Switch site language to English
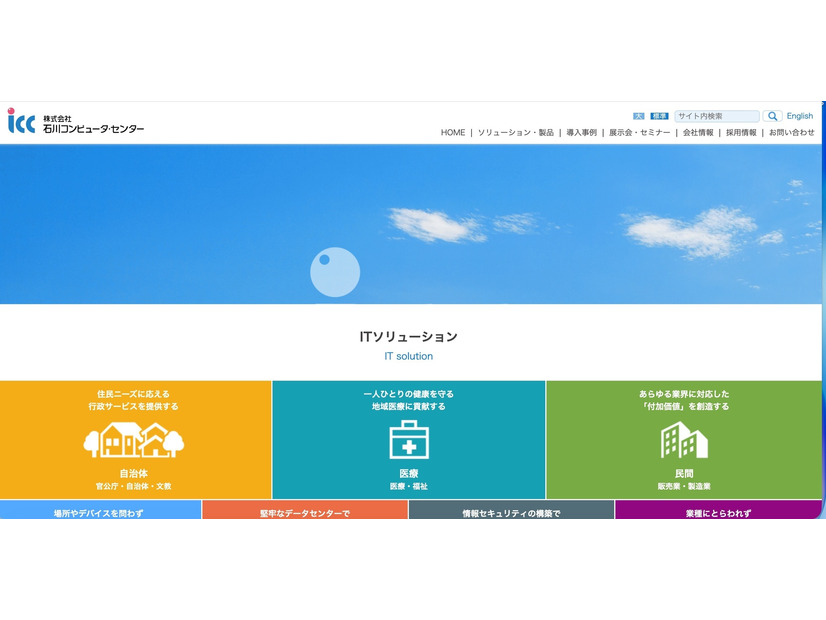 point(800,116)
